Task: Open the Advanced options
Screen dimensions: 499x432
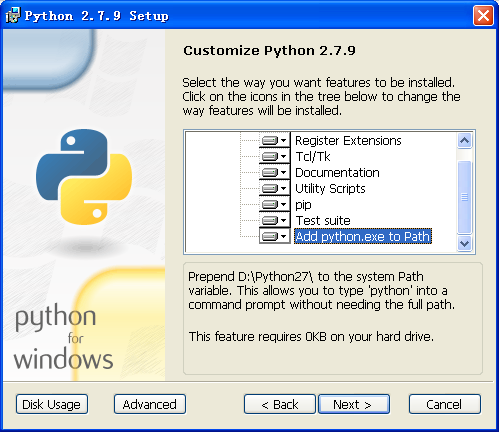Action: (x=150, y=404)
